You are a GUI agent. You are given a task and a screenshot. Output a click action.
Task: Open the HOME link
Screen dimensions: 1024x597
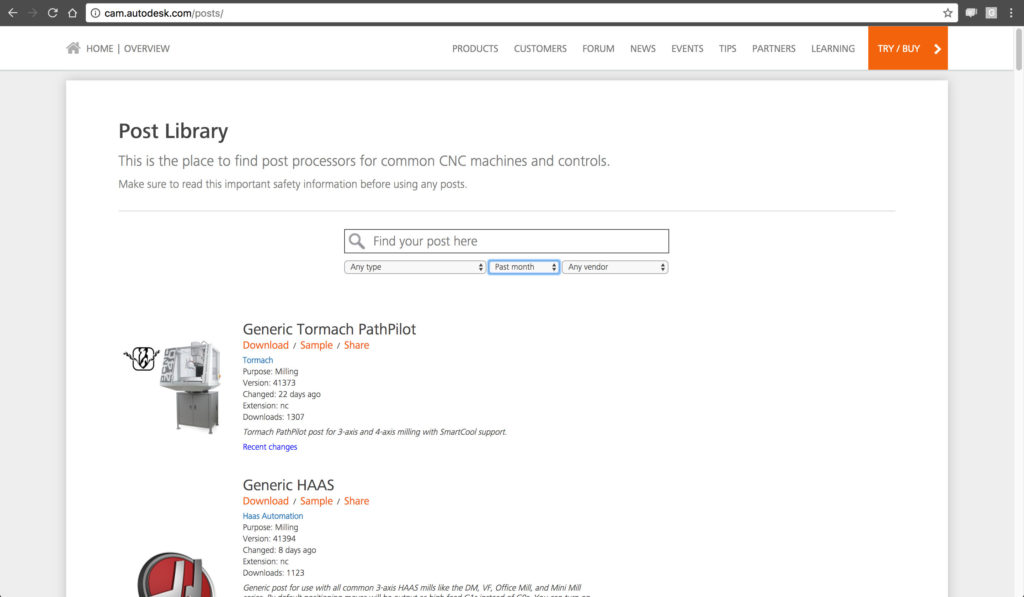(x=99, y=48)
